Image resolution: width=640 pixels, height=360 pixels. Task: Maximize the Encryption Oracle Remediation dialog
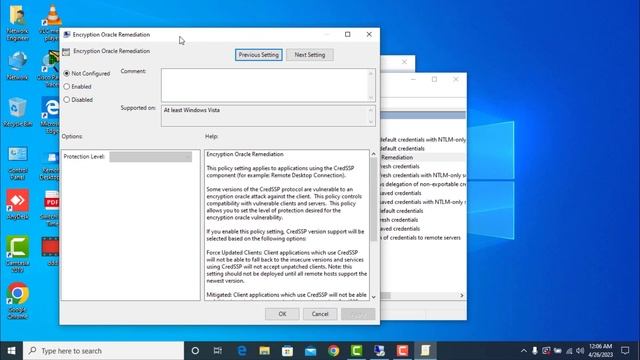348,34
